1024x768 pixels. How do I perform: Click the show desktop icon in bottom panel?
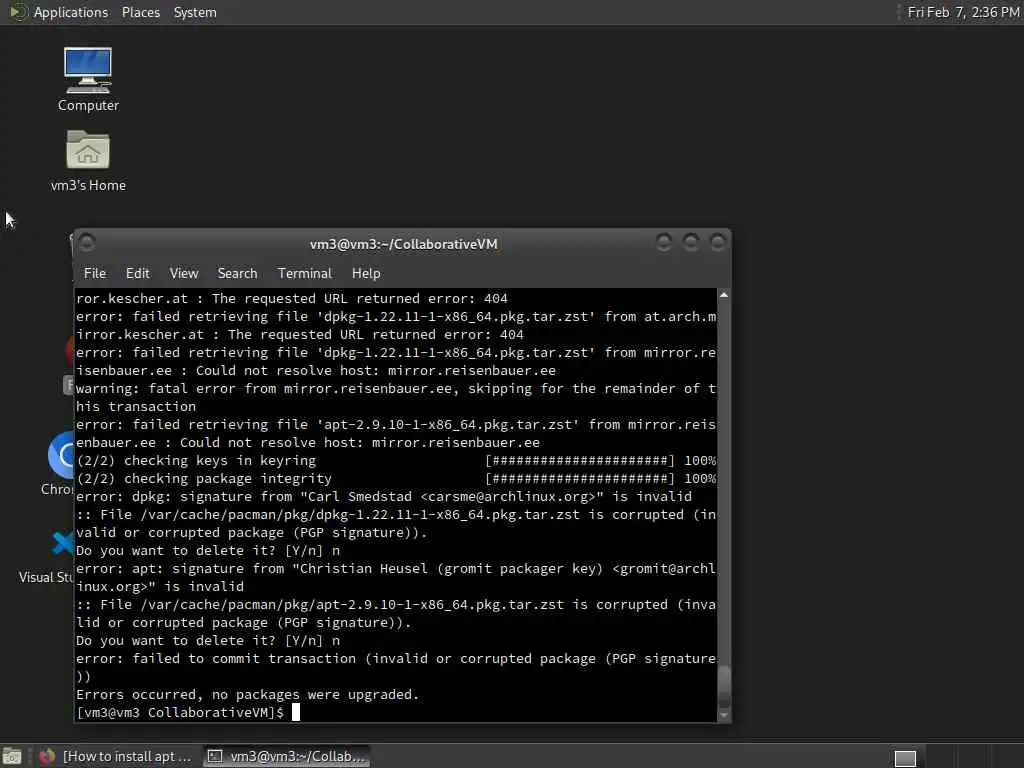pos(12,757)
